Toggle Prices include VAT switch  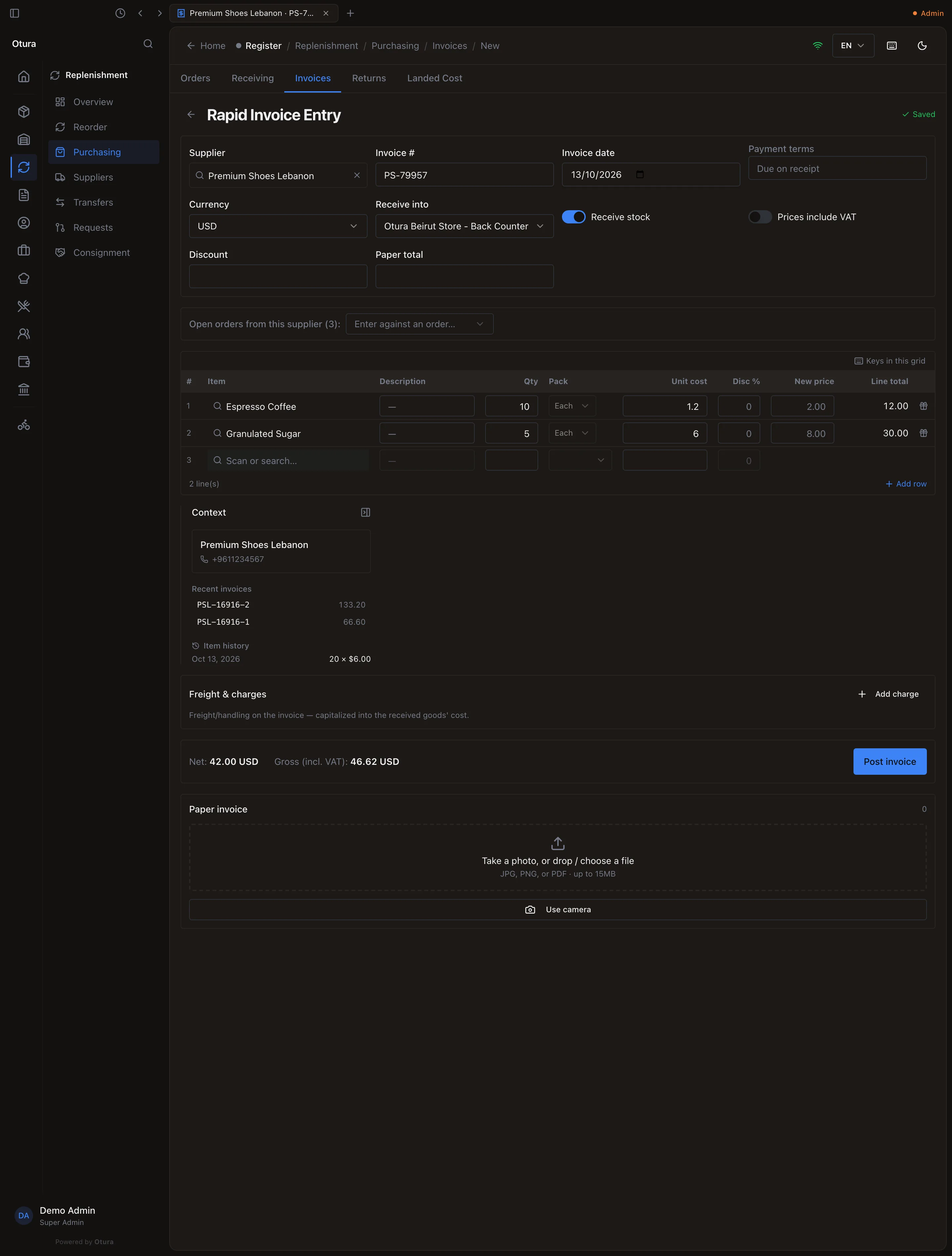pos(760,217)
